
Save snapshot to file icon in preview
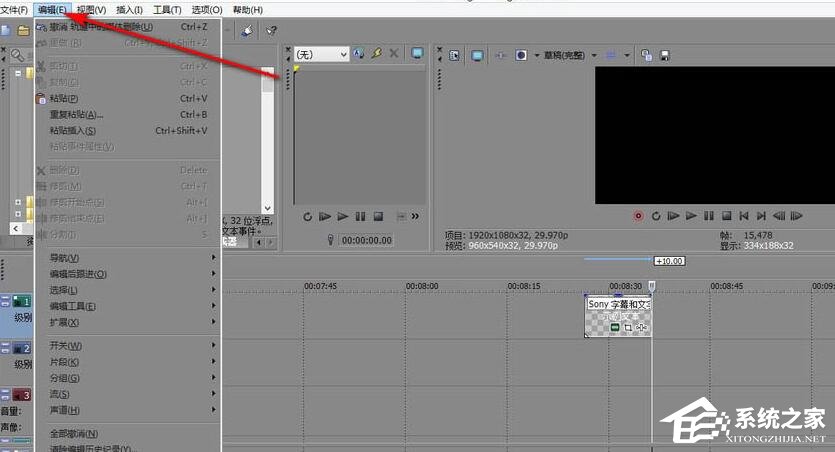(x=665, y=55)
